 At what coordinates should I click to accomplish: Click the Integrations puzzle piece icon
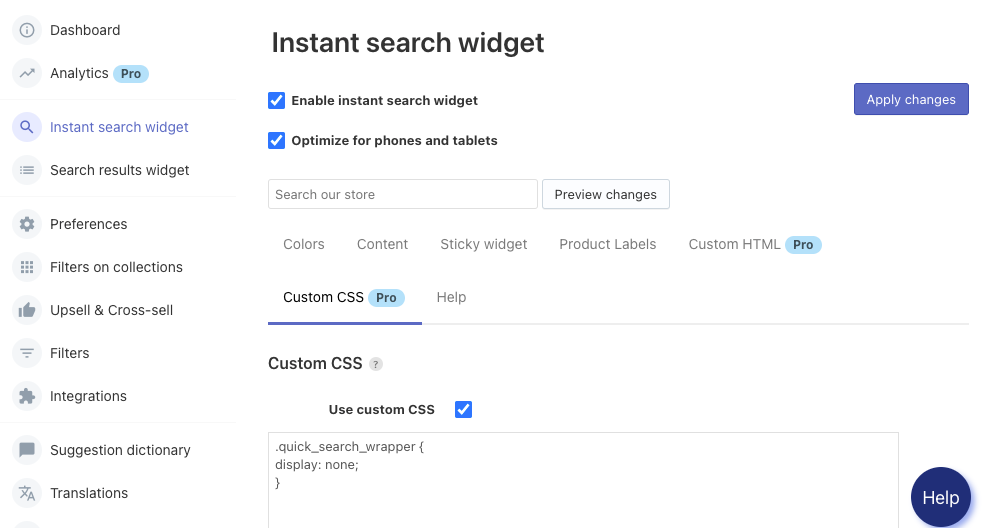click(x=27, y=396)
